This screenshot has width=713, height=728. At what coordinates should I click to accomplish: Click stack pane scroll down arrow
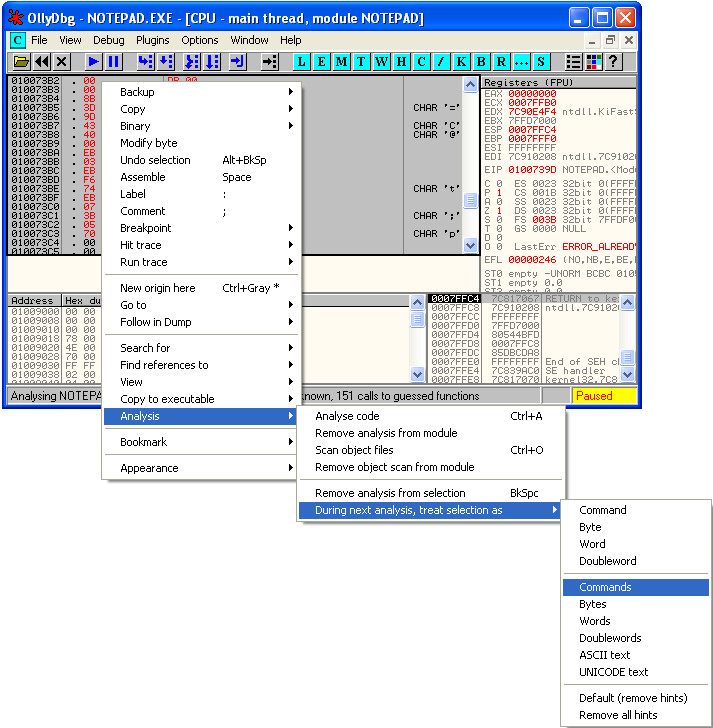point(628,374)
